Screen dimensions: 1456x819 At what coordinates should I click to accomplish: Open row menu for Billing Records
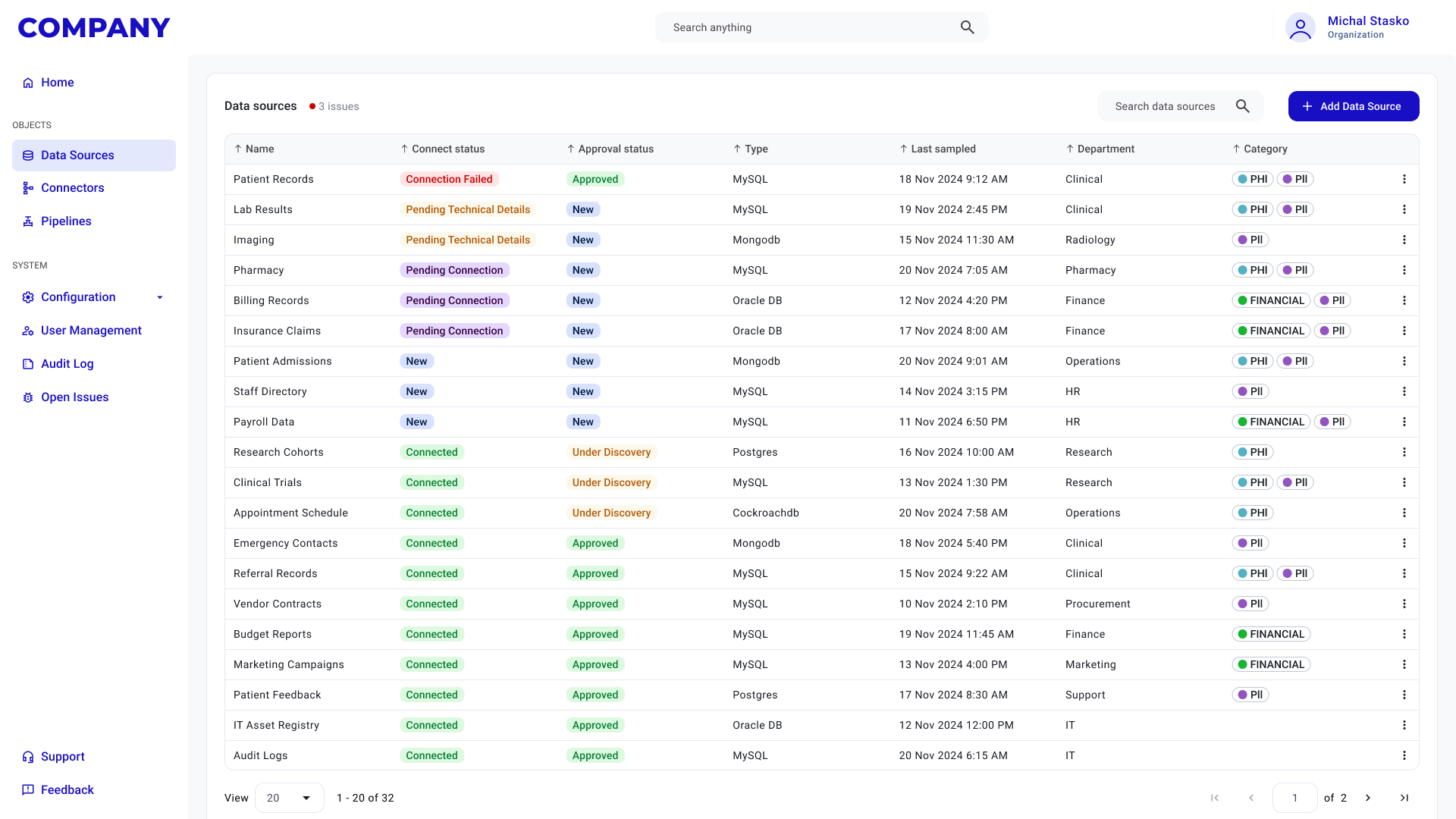1404,300
